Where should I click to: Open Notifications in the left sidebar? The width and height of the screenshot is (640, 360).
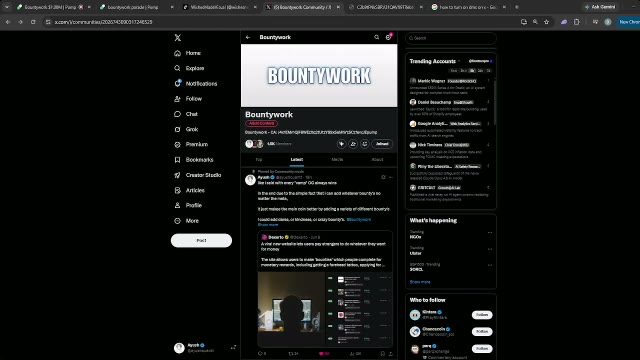(196, 83)
